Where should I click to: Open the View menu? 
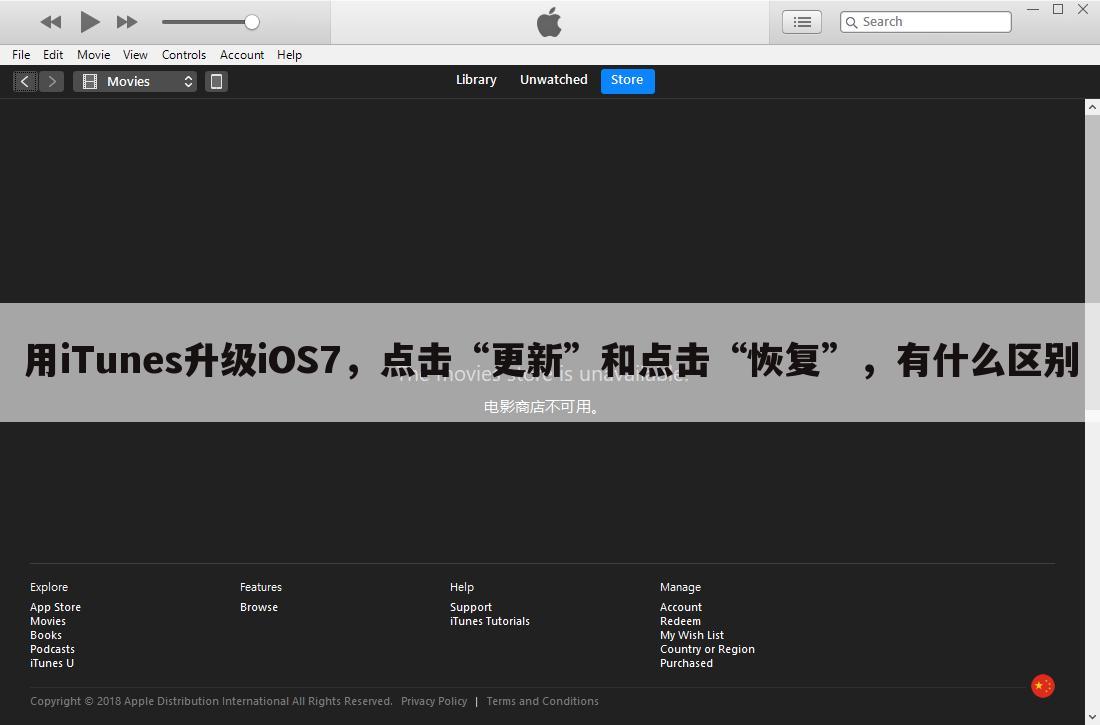[135, 55]
